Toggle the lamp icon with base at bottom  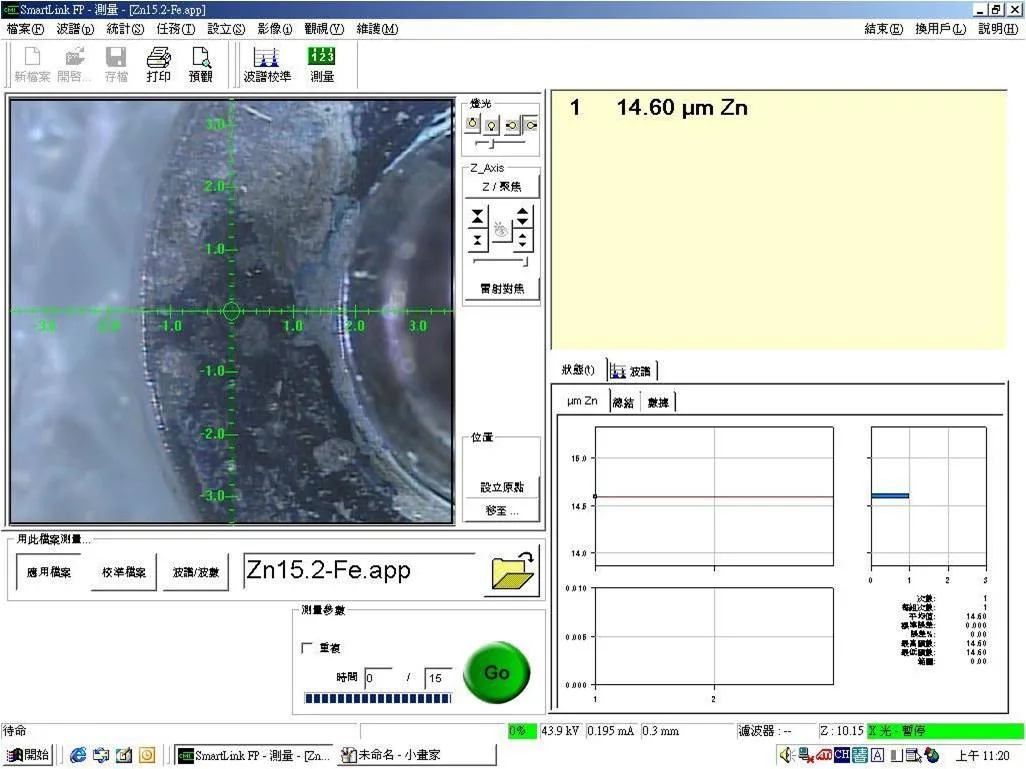pos(491,125)
